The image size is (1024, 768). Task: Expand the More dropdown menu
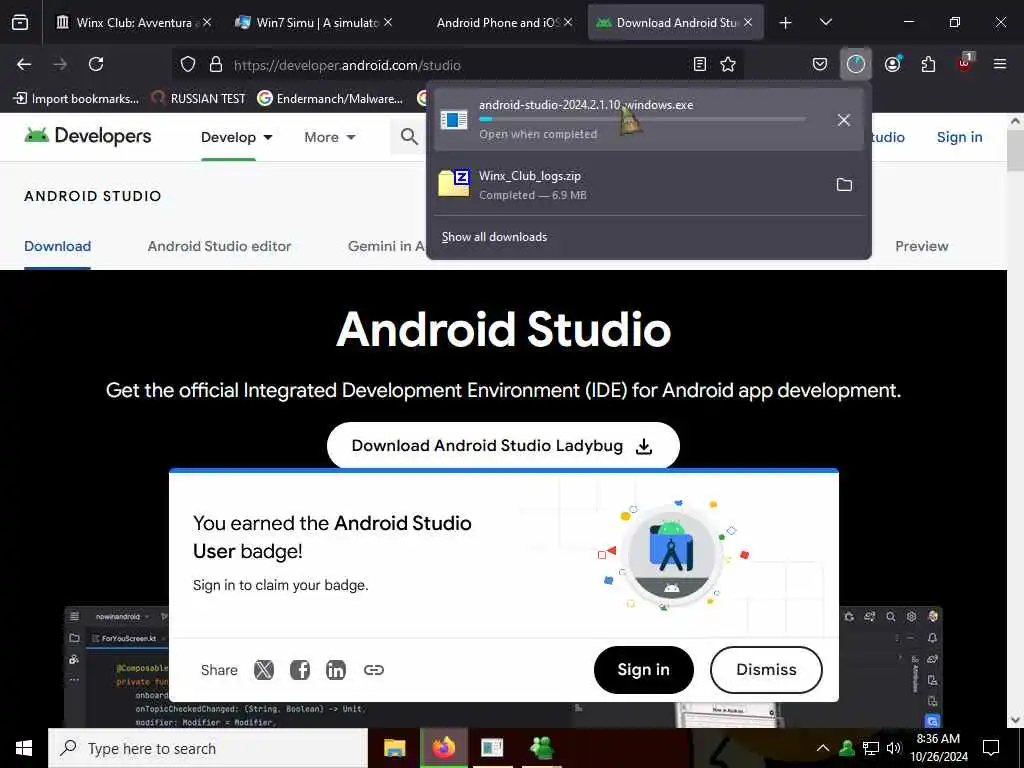tap(330, 137)
